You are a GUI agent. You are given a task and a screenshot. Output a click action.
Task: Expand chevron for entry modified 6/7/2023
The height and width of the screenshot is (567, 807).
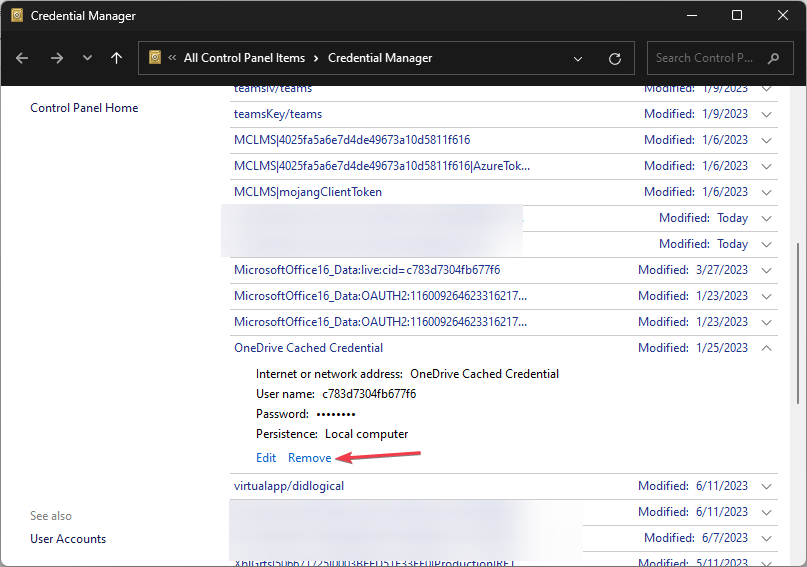coord(766,538)
